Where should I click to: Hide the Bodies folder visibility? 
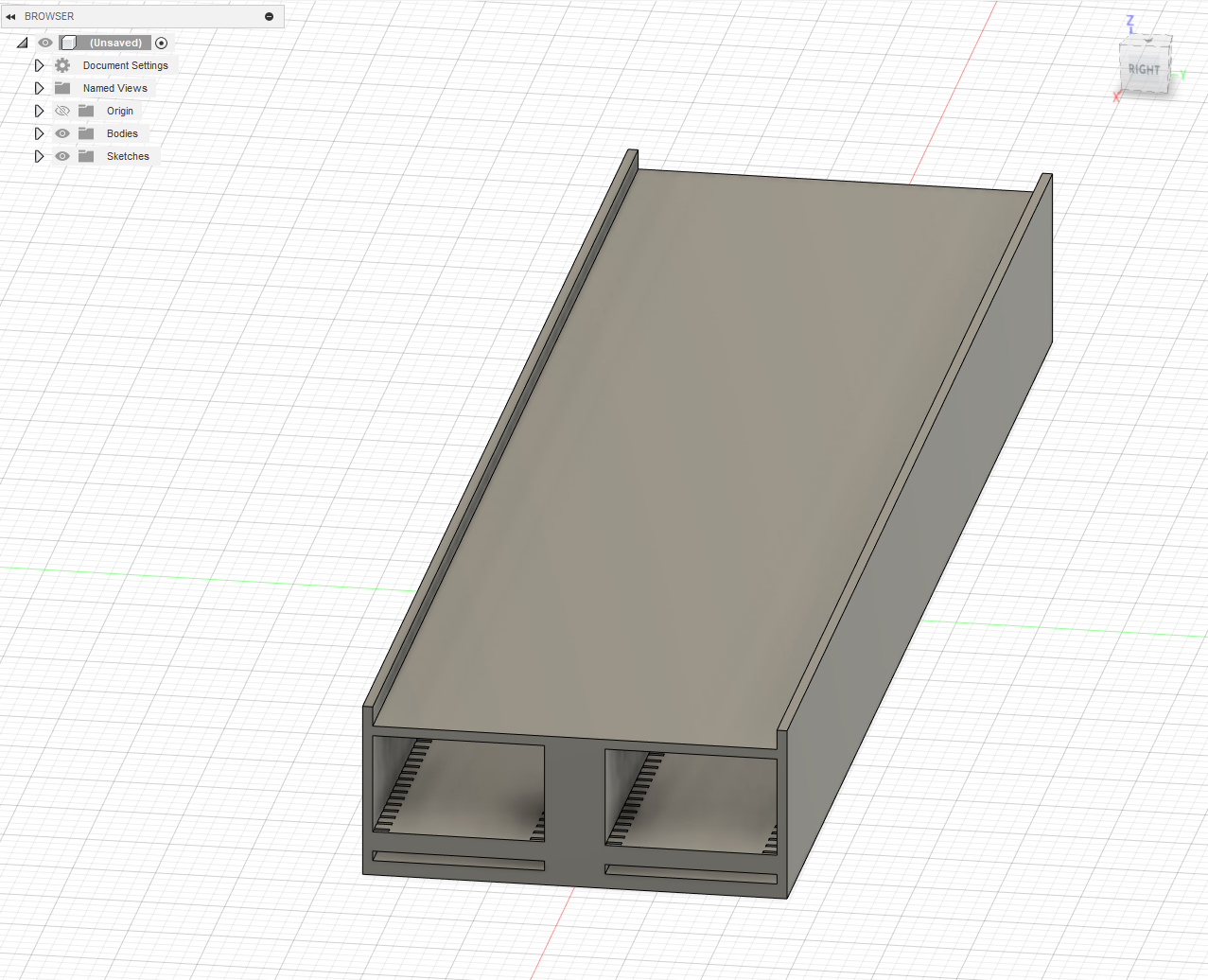(62, 133)
